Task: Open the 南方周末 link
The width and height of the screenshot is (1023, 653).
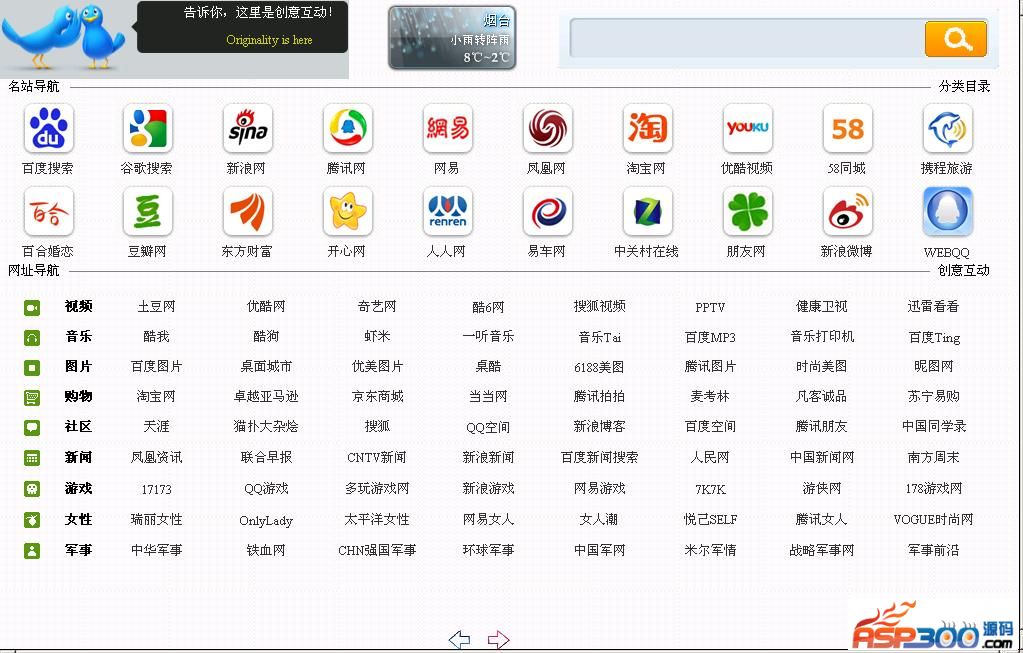Action: pyautogui.click(x=934, y=457)
